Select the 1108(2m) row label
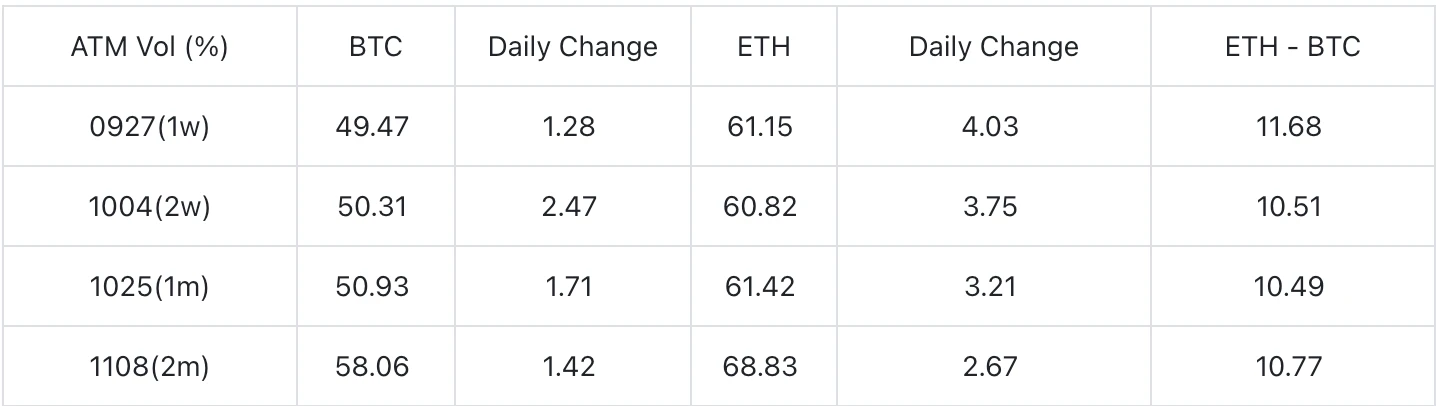This screenshot has height=406, width=1436. [150, 367]
